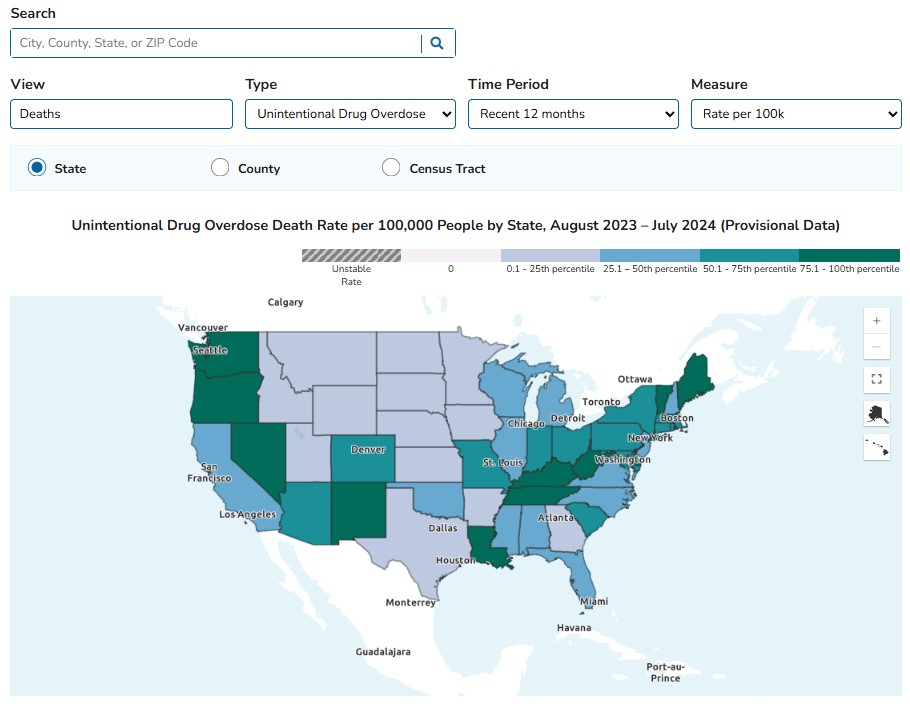Click the search magnifier icon
Screen dimensions: 910x708
point(437,43)
